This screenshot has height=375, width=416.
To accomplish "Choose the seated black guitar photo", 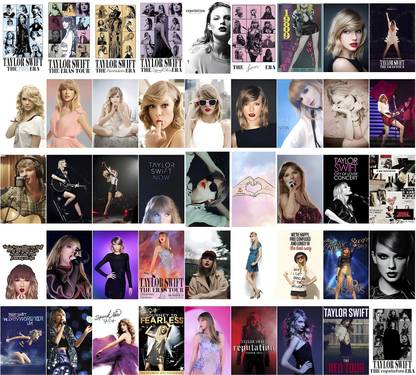I will click(x=69, y=189).
